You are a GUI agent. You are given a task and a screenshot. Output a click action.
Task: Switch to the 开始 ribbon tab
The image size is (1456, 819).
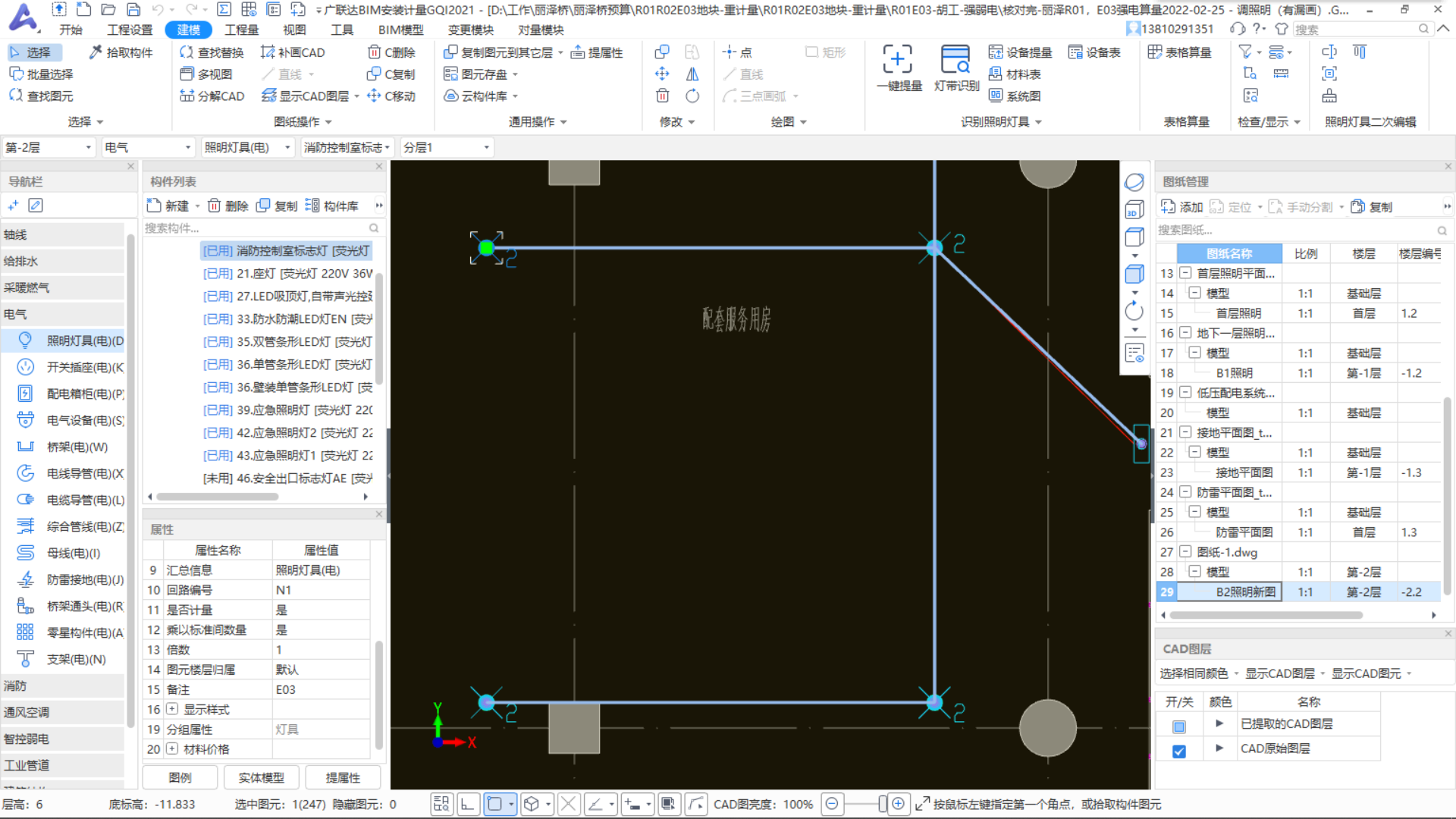tap(71, 30)
